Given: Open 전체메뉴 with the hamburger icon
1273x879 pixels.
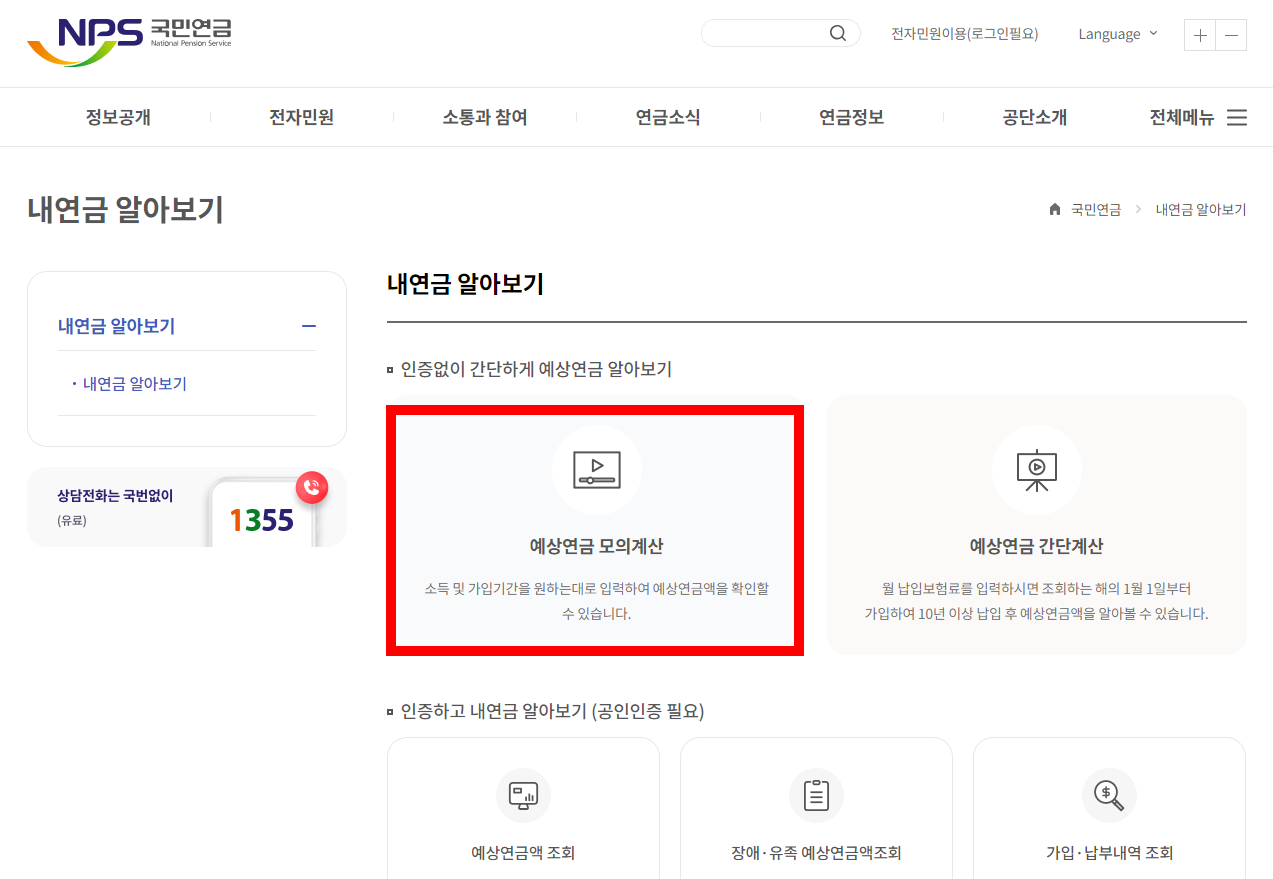Looking at the screenshot, I should point(1236,117).
